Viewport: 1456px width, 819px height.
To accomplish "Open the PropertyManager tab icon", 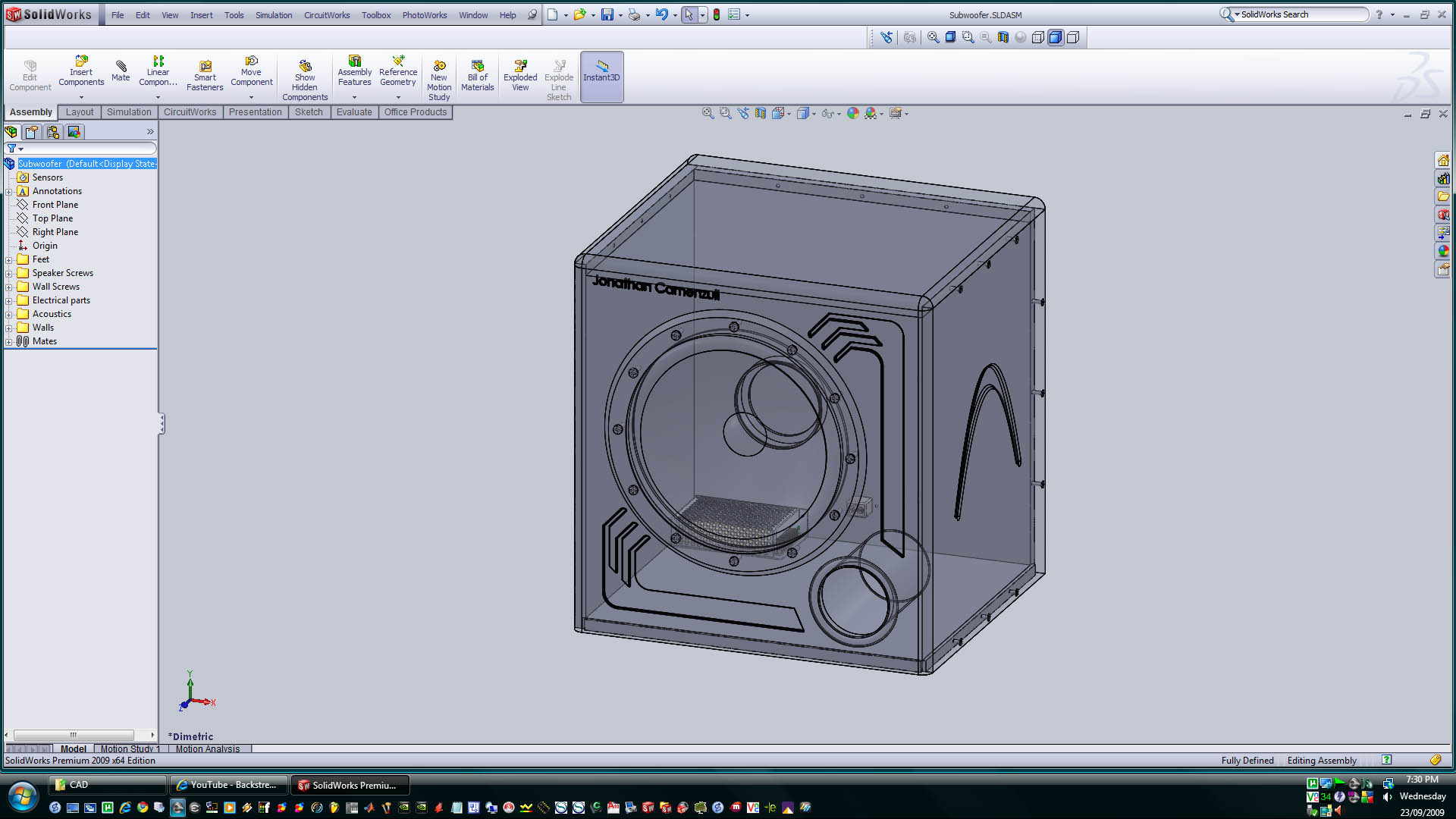I will click(x=32, y=132).
